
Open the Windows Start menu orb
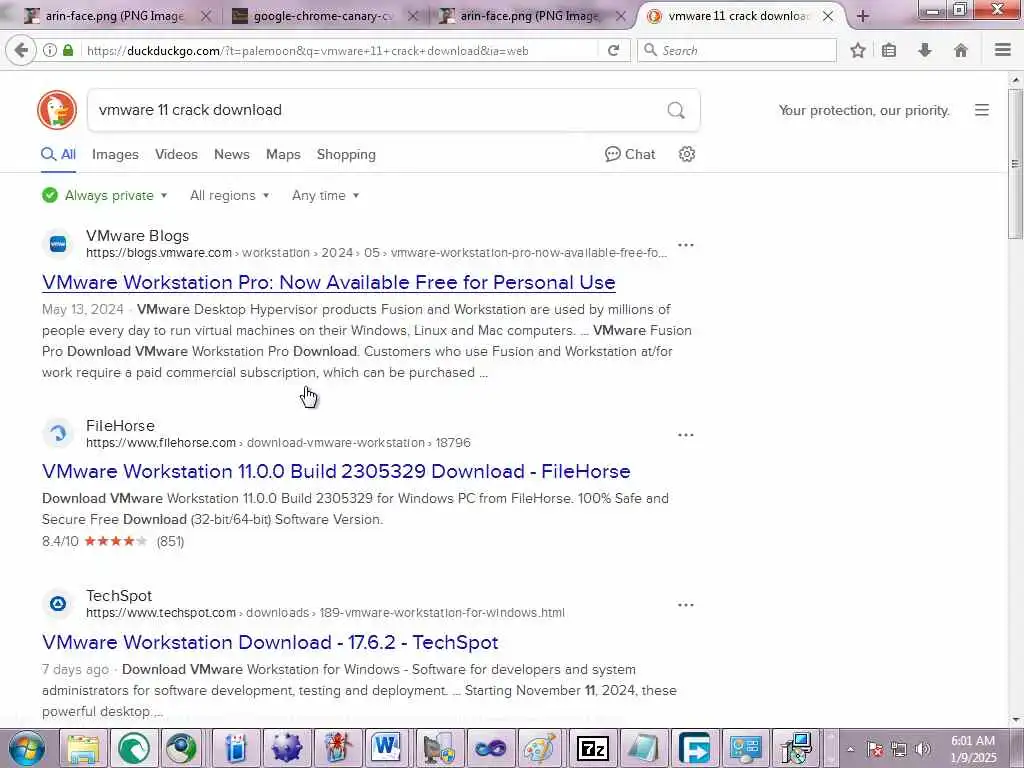tap(27, 748)
